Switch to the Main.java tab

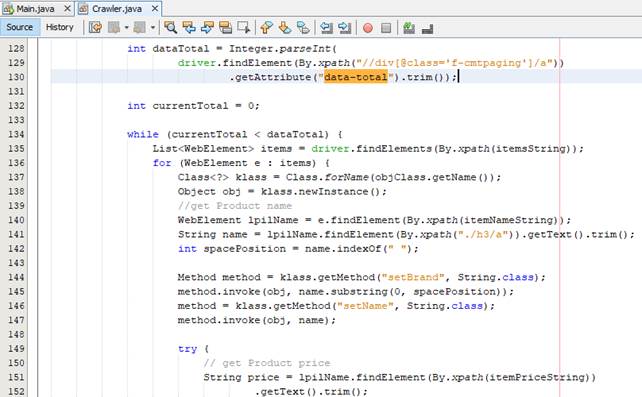point(35,9)
